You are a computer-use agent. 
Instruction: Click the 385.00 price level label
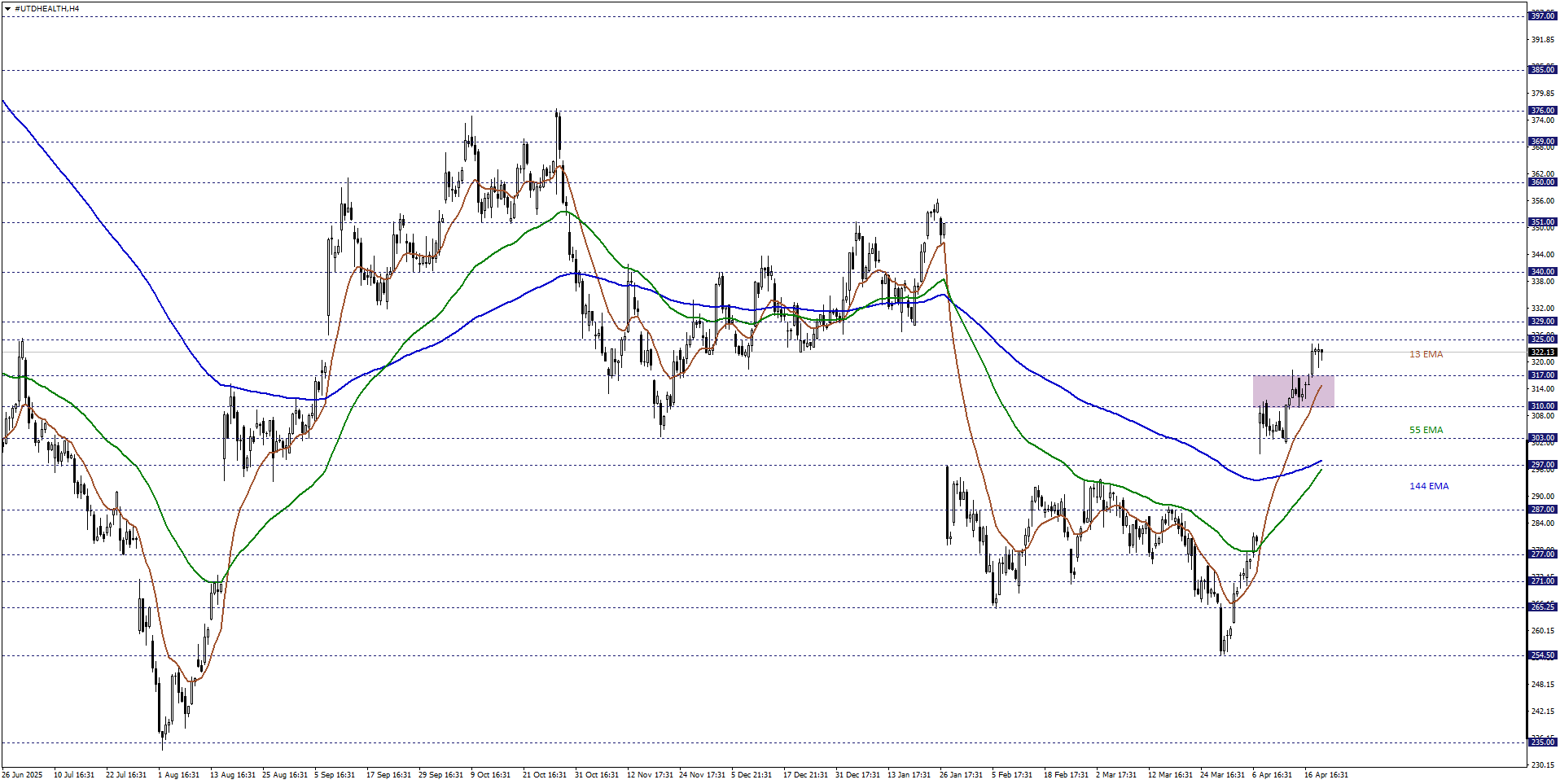click(x=1541, y=70)
